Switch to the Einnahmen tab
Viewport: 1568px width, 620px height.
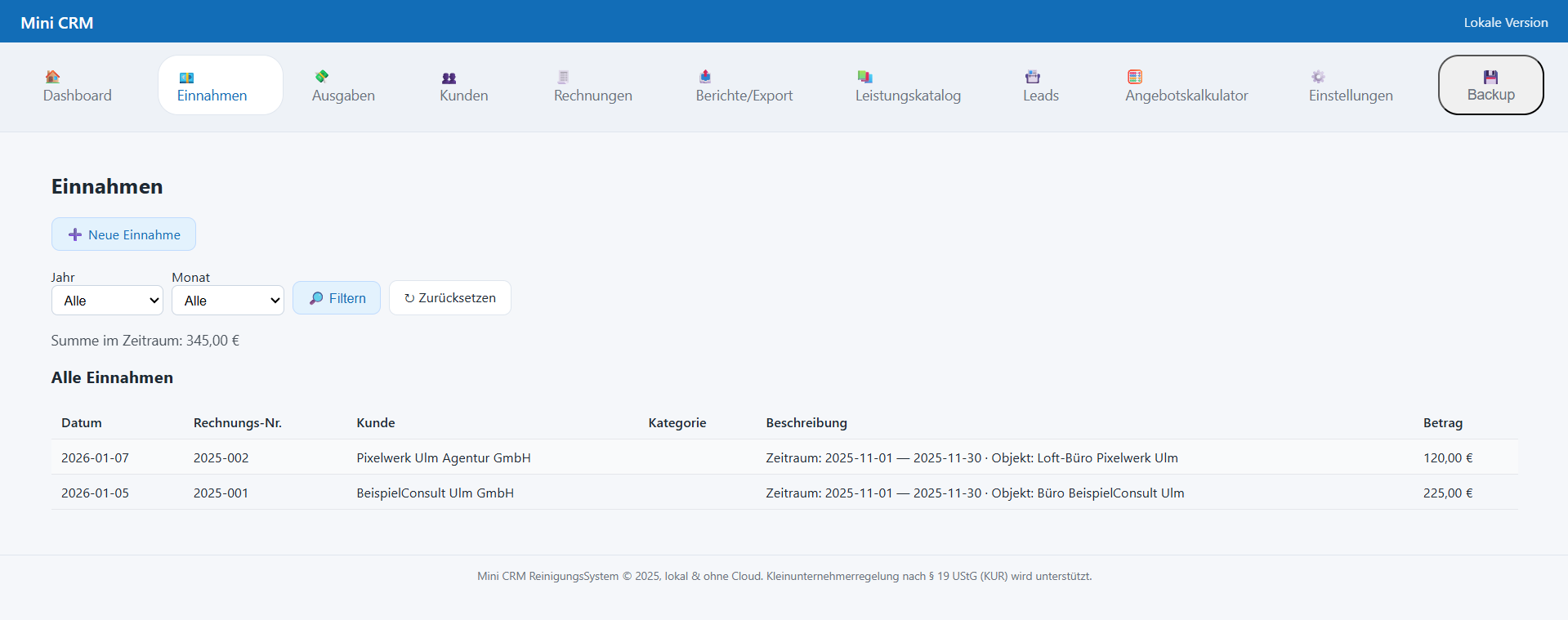tap(212, 86)
